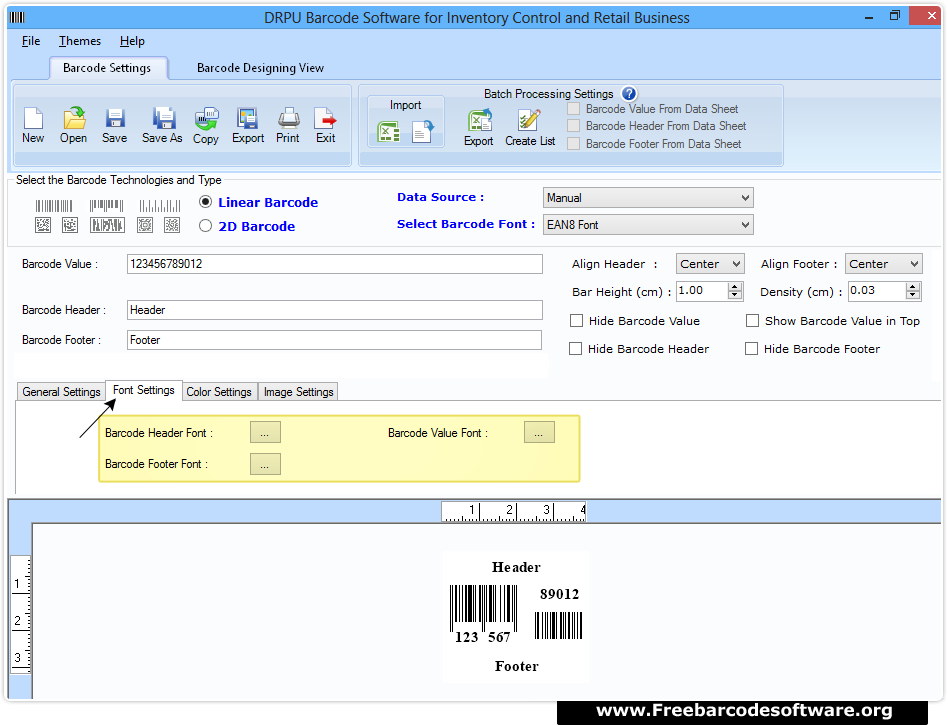
Task: Click the Density value field
Action: pyautogui.click(x=877, y=291)
